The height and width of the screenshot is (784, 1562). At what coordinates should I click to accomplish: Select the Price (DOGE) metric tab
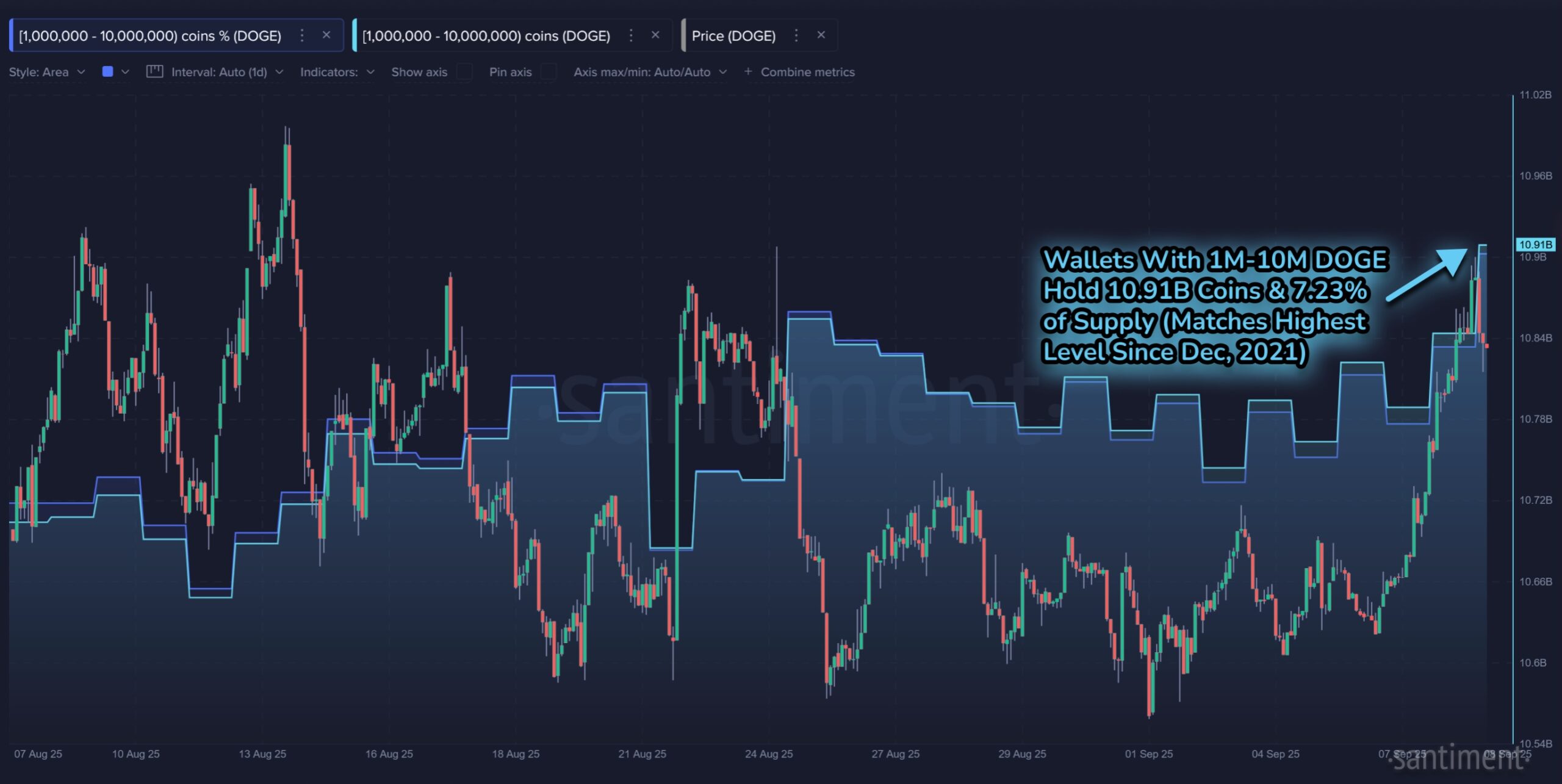(733, 36)
